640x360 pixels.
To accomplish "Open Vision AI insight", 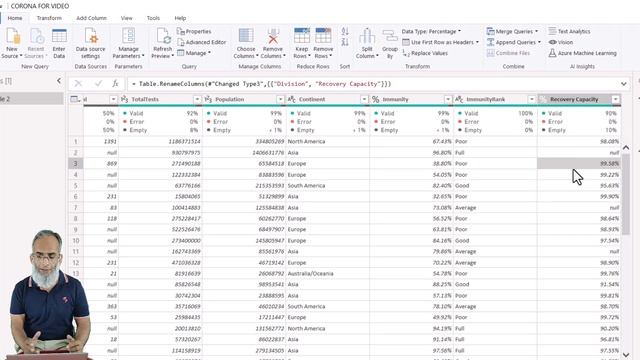I will 561,42.
